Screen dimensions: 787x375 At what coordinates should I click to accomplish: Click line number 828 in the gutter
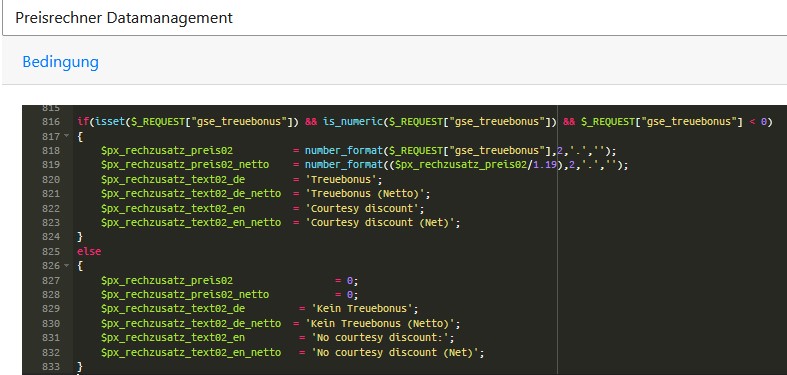coord(51,295)
